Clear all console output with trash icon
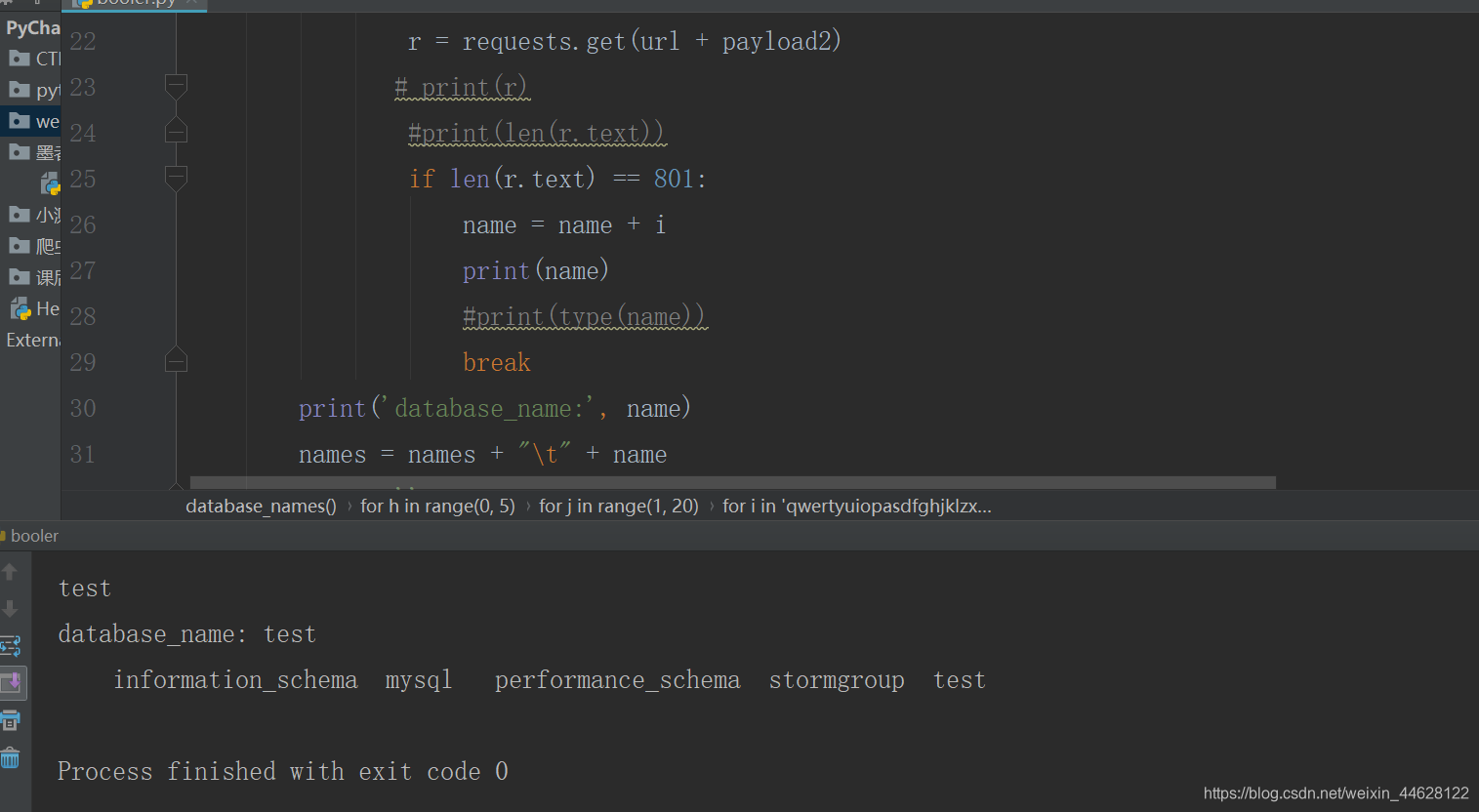 tap(10, 757)
